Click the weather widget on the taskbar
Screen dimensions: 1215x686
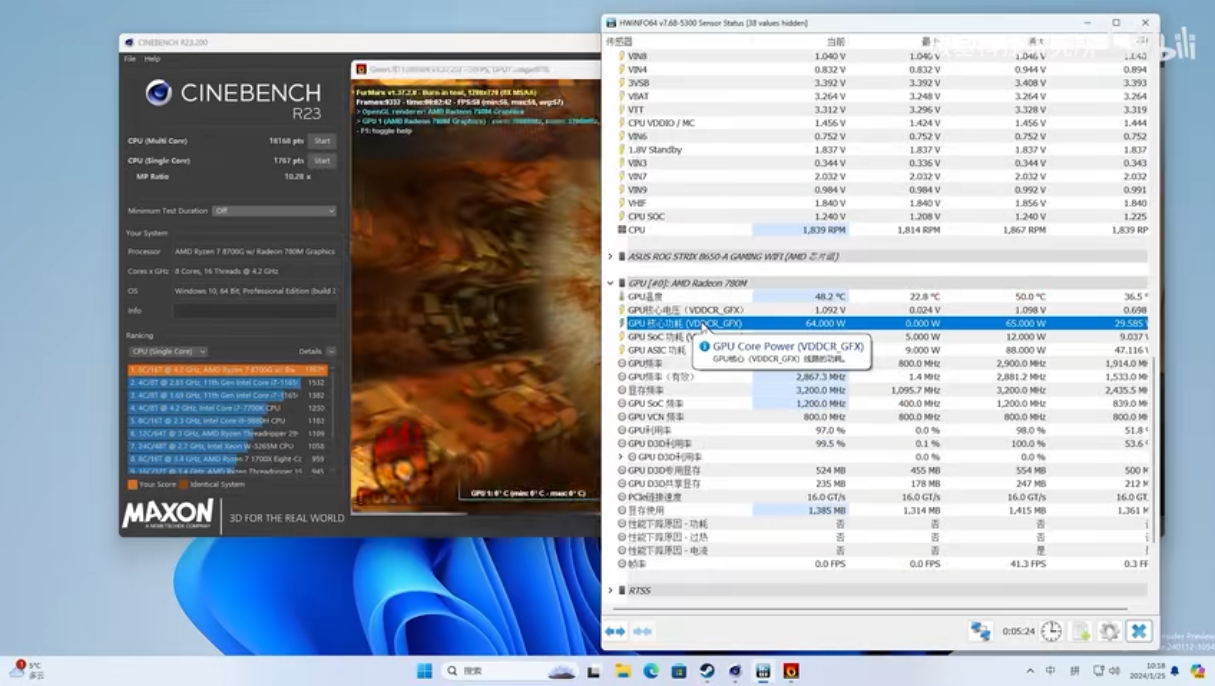click(27, 670)
